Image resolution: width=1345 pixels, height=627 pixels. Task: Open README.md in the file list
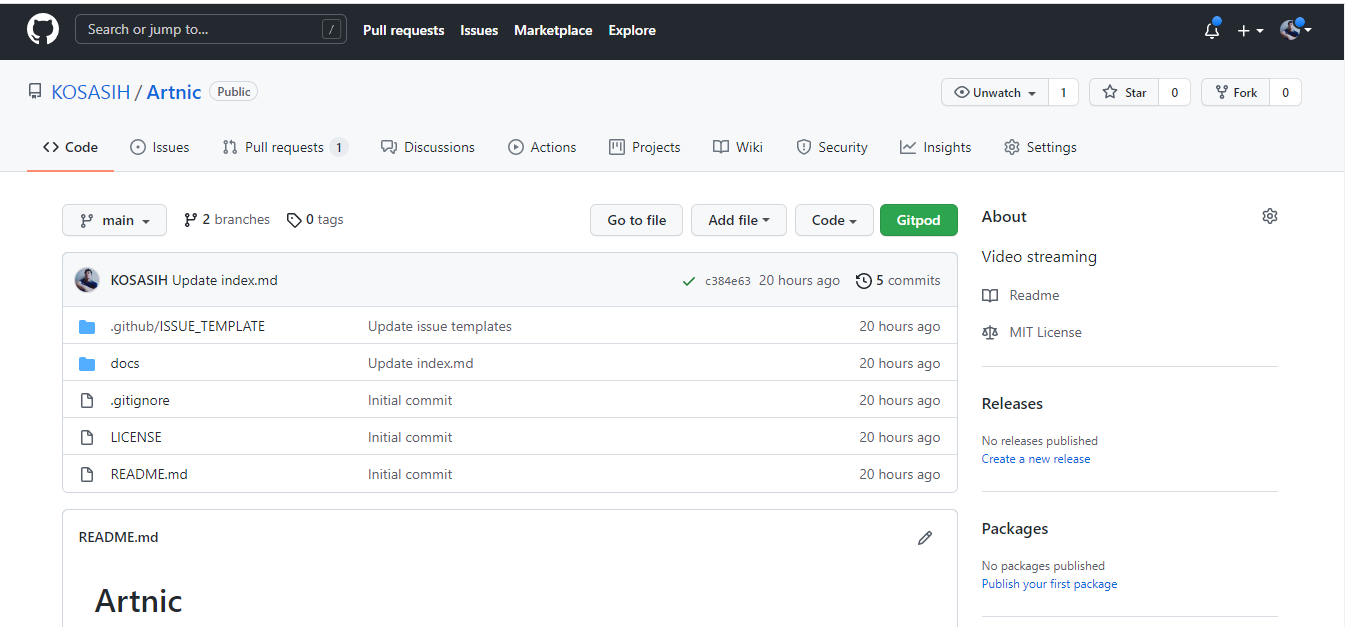(x=149, y=474)
